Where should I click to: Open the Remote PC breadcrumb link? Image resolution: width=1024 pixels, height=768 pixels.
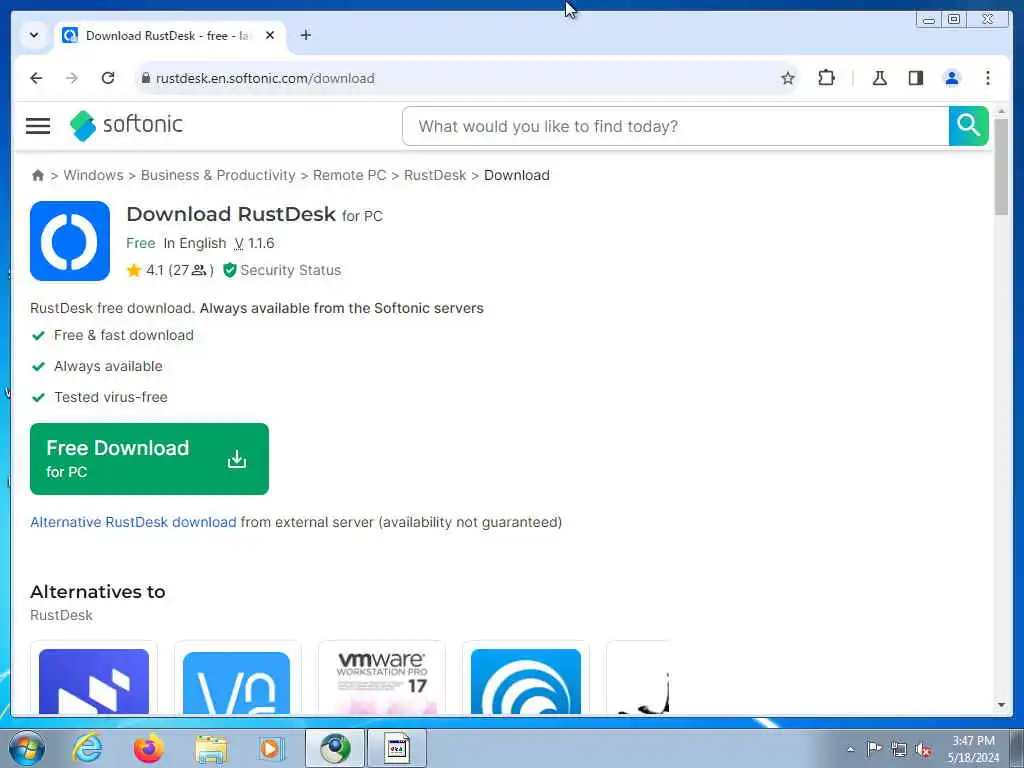point(349,175)
